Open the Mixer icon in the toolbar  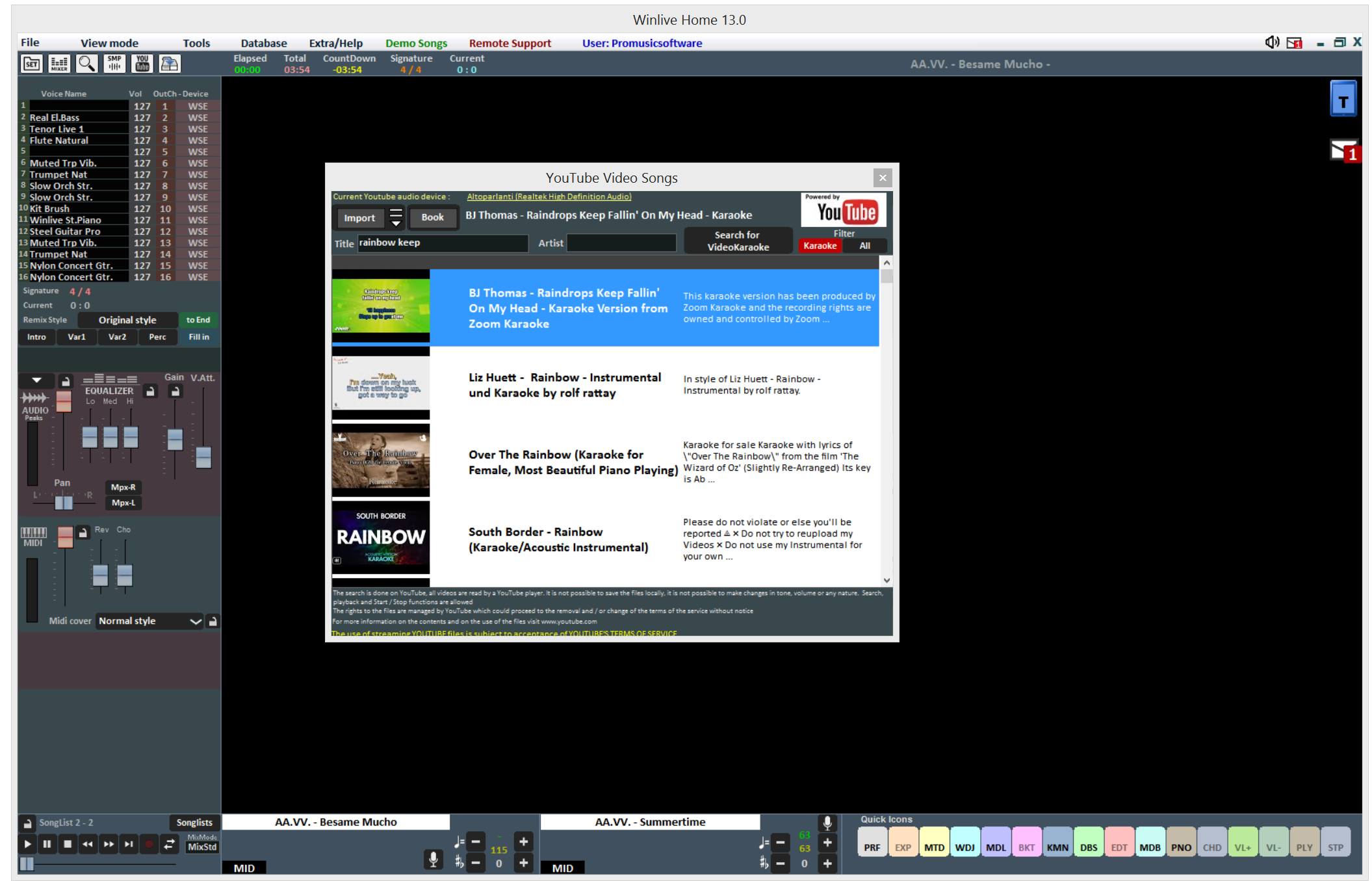tap(59, 64)
